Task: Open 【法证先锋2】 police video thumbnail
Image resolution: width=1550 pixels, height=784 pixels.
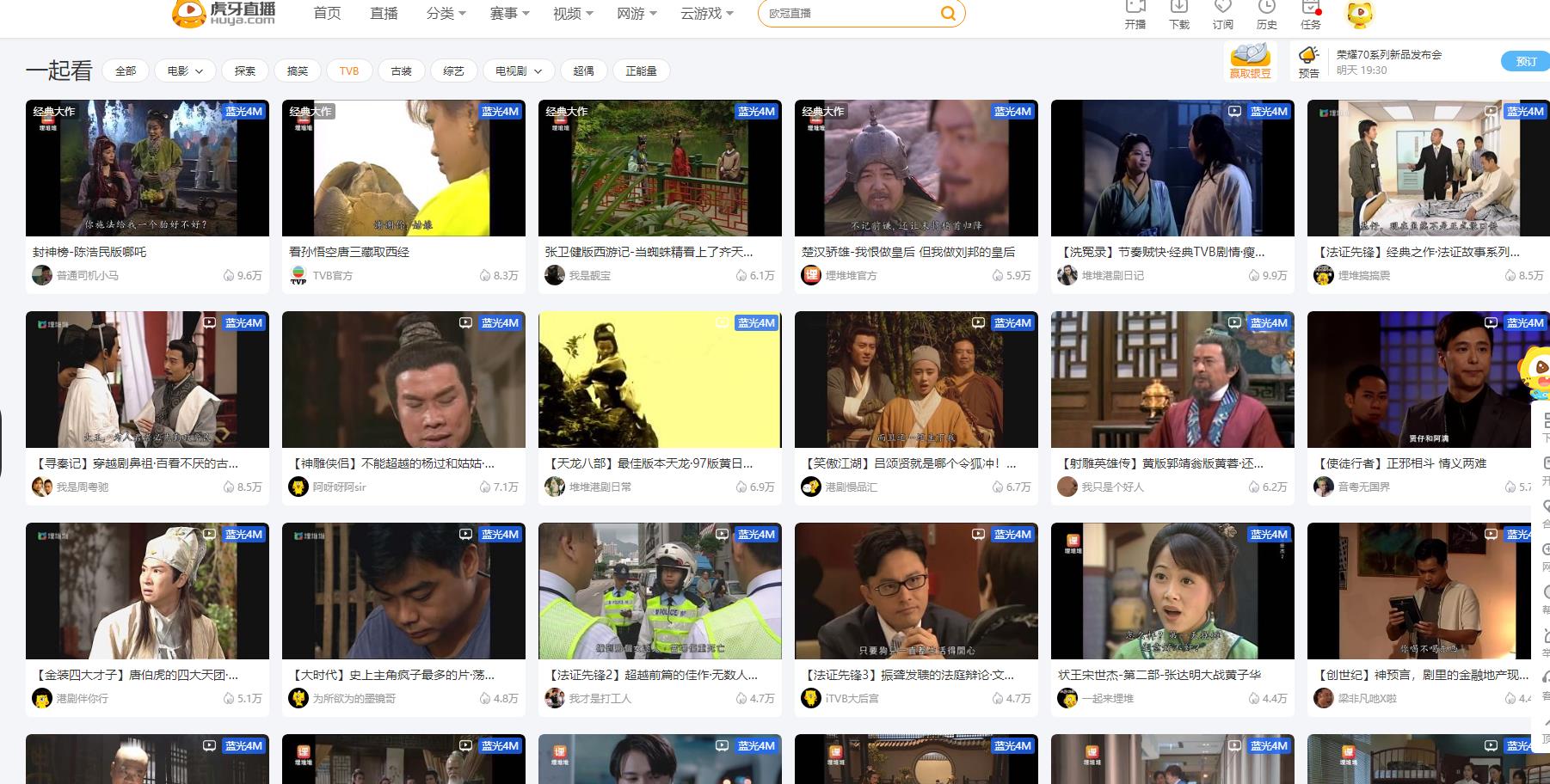Action: click(660, 591)
